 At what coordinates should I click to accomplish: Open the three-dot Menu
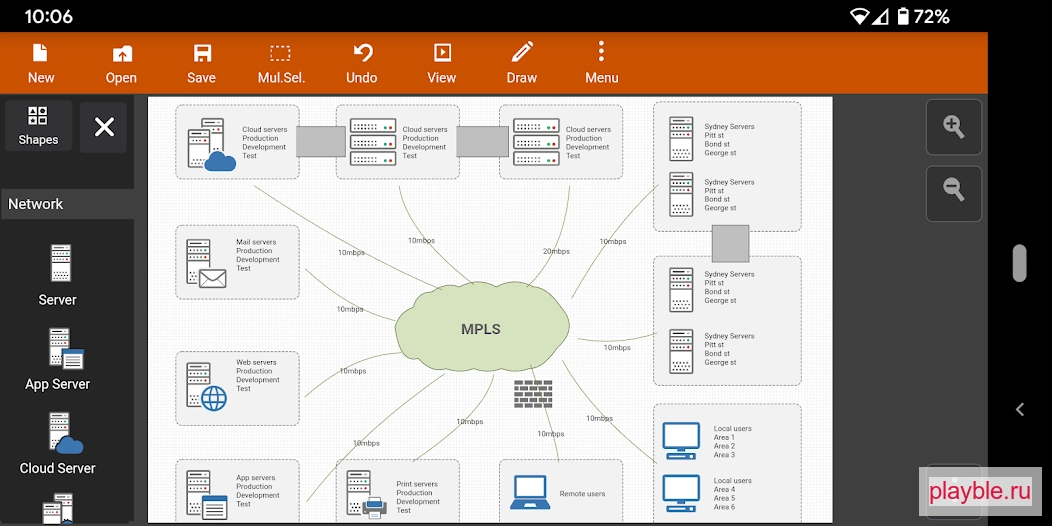click(601, 64)
